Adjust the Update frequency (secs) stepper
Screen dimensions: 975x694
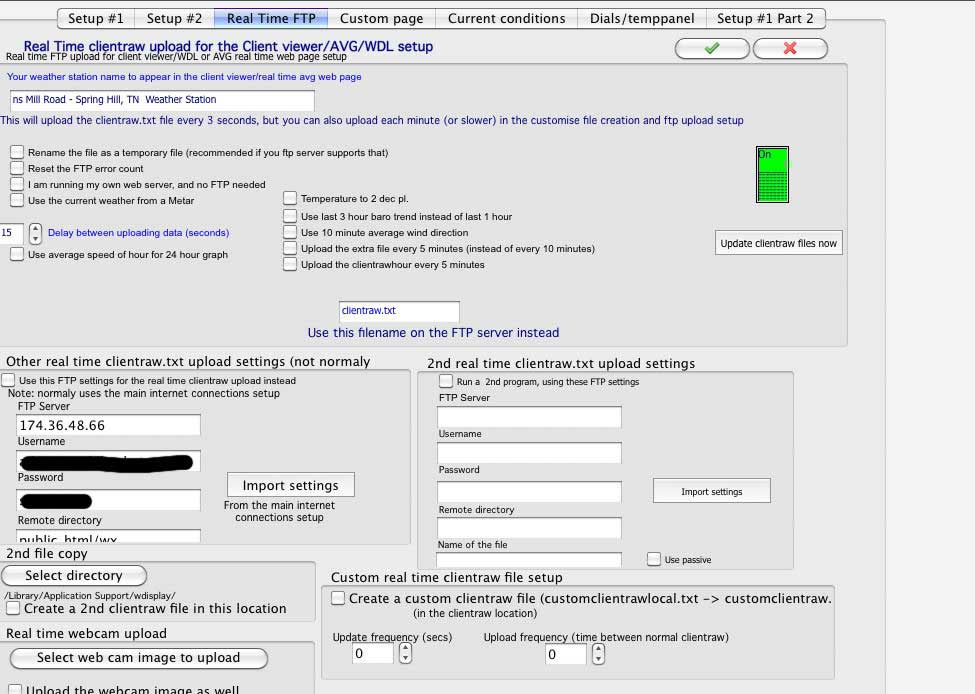(405, 653)
